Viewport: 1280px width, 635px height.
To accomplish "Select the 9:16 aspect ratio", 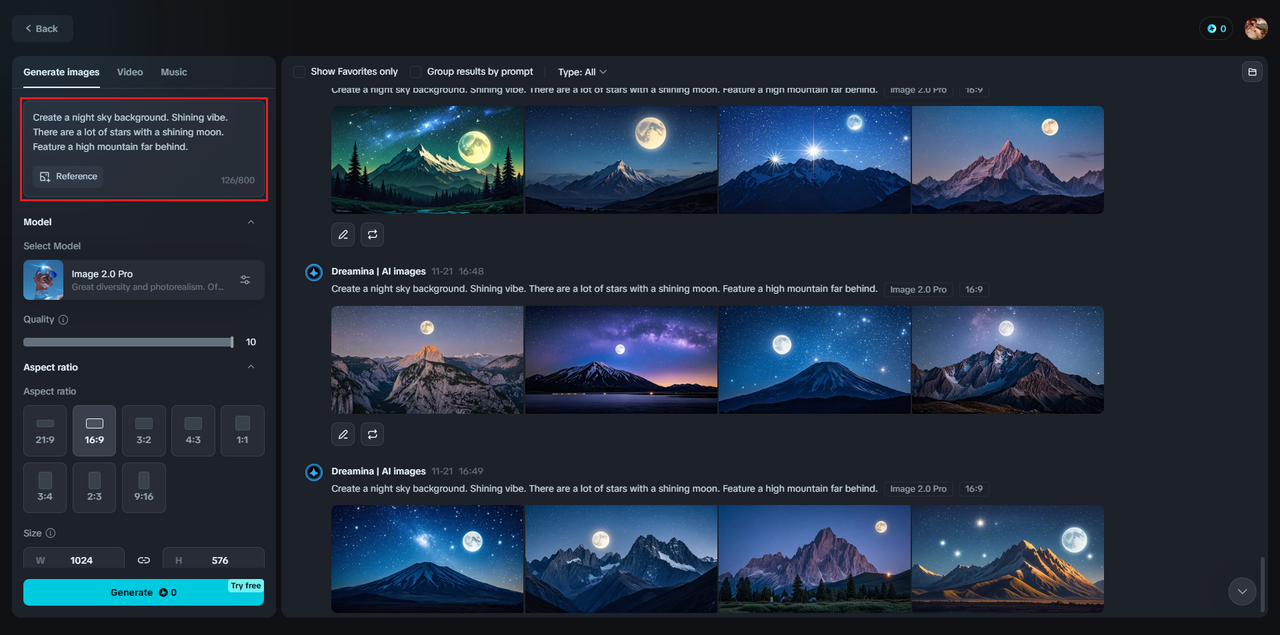I will coord(144,488).
